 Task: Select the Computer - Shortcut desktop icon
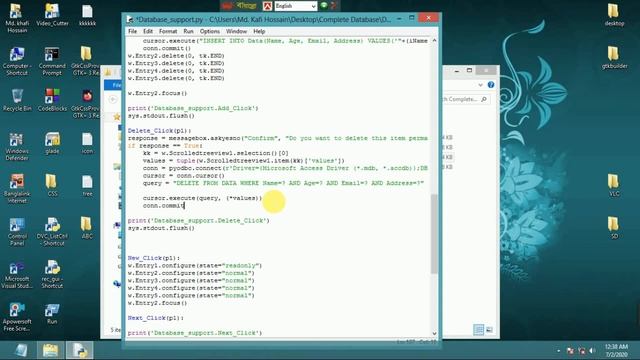click(17, 61)
